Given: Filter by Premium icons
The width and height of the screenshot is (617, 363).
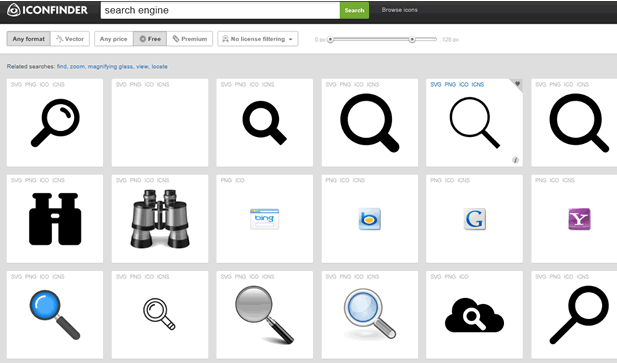Looking at the screenshot, I should click(190, 39).
